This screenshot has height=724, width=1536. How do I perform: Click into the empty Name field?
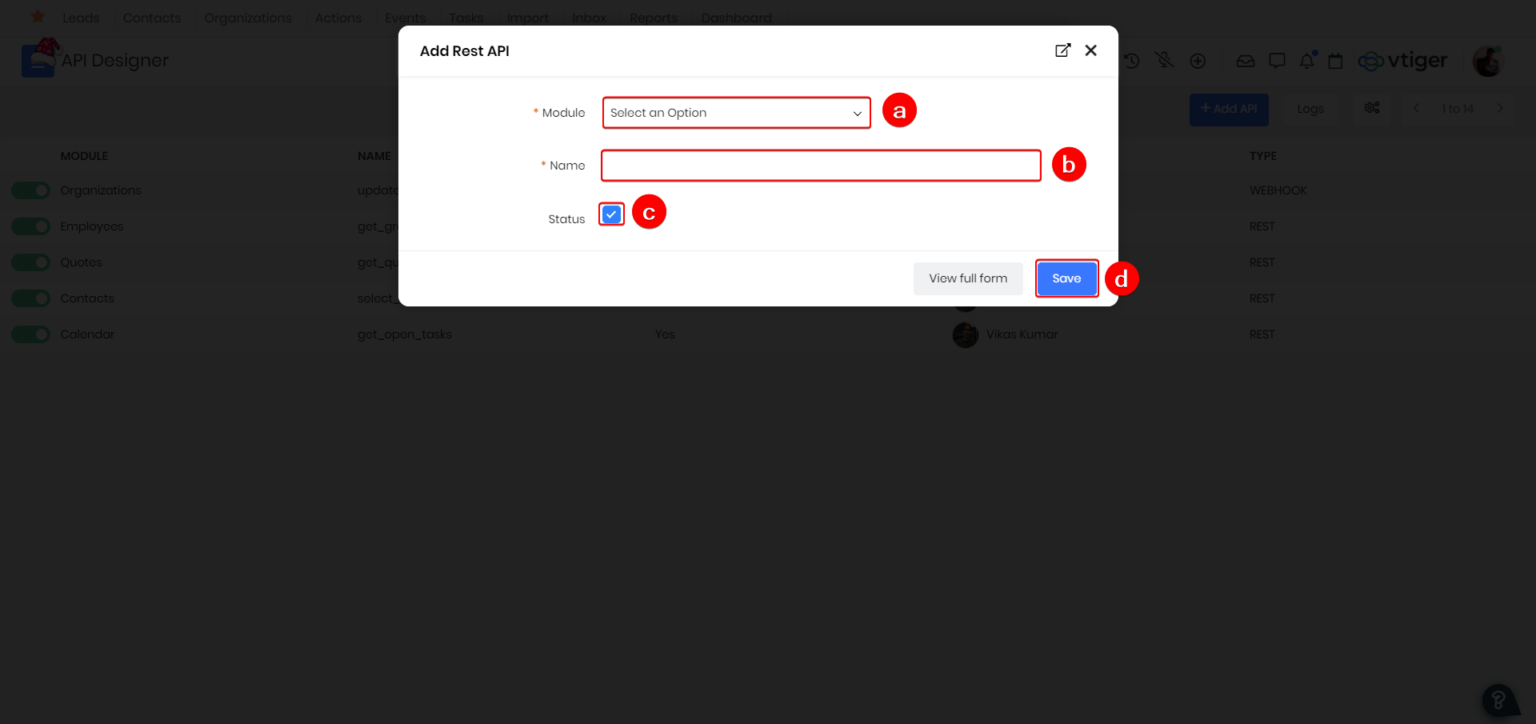(820, 164)
